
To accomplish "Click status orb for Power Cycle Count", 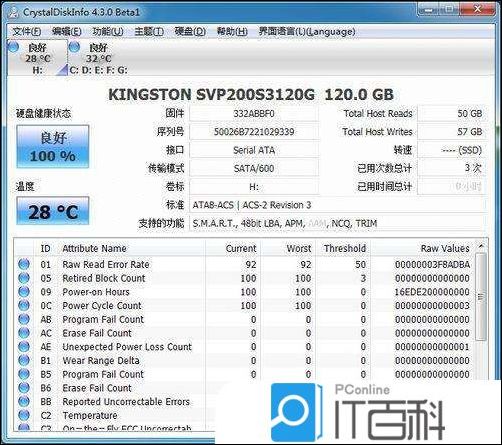I will (x=24, y=305).
